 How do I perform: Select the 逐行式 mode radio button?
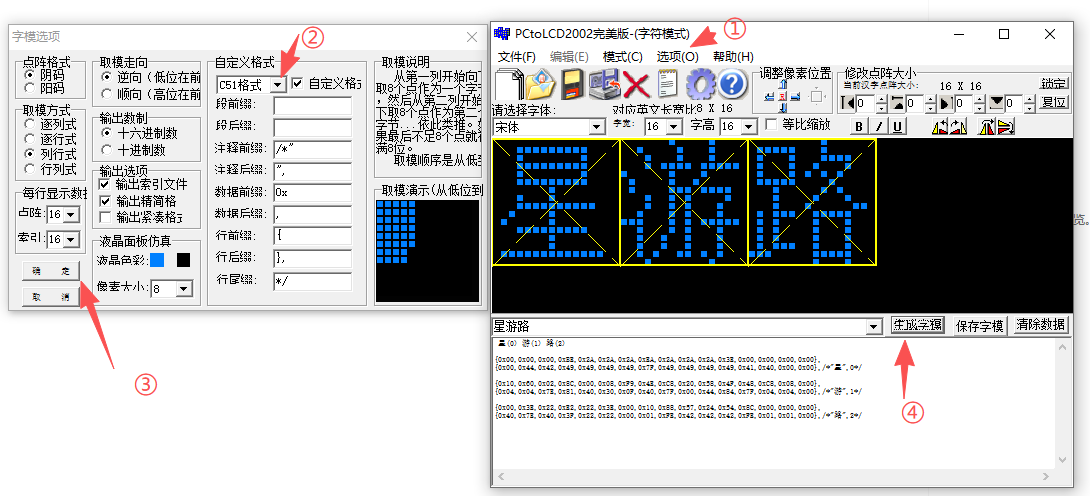(x=29, y=139)
